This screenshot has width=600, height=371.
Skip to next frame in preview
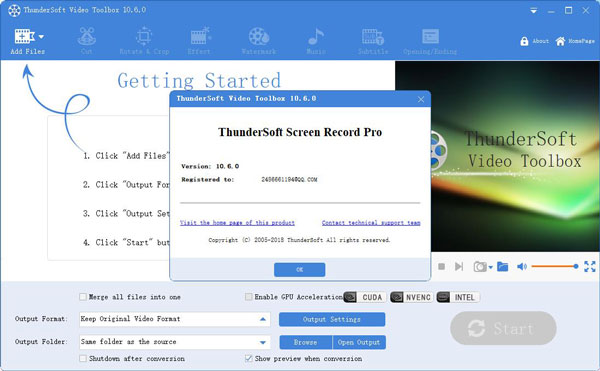point(459,266)
